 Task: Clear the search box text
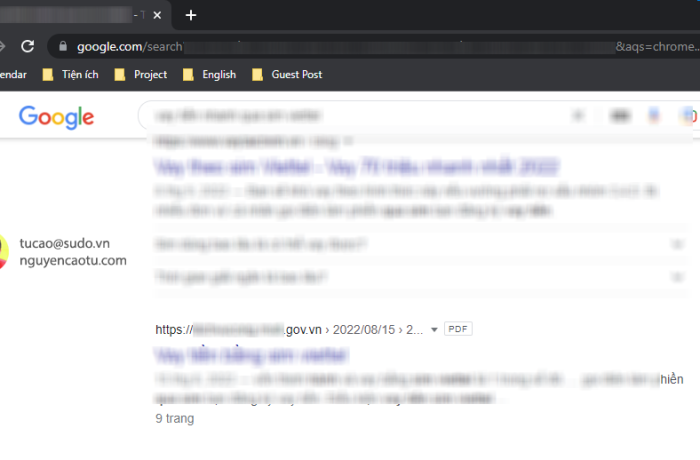click(579, 116)
